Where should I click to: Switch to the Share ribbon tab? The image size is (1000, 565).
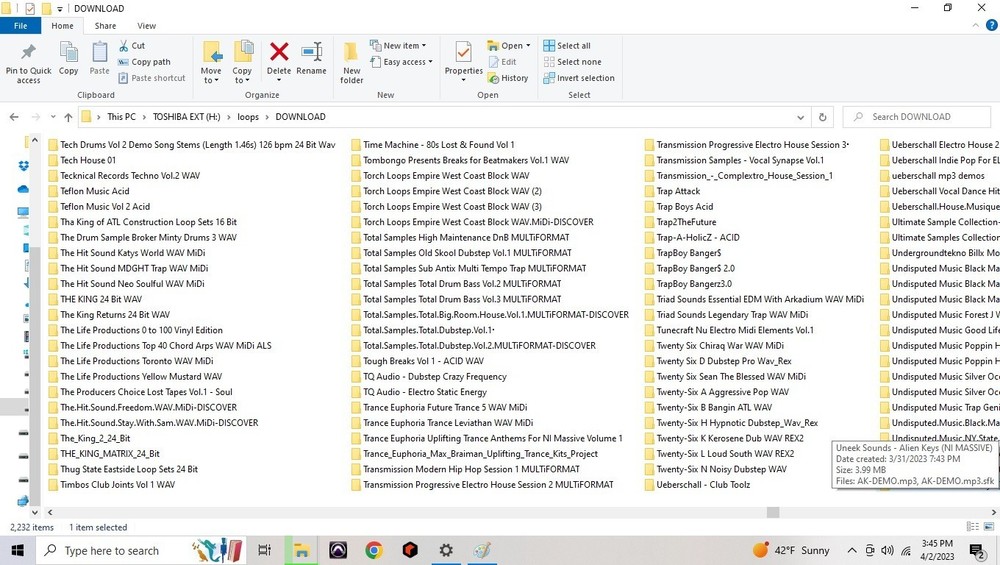pyautogui.click(x=105, y=26)
